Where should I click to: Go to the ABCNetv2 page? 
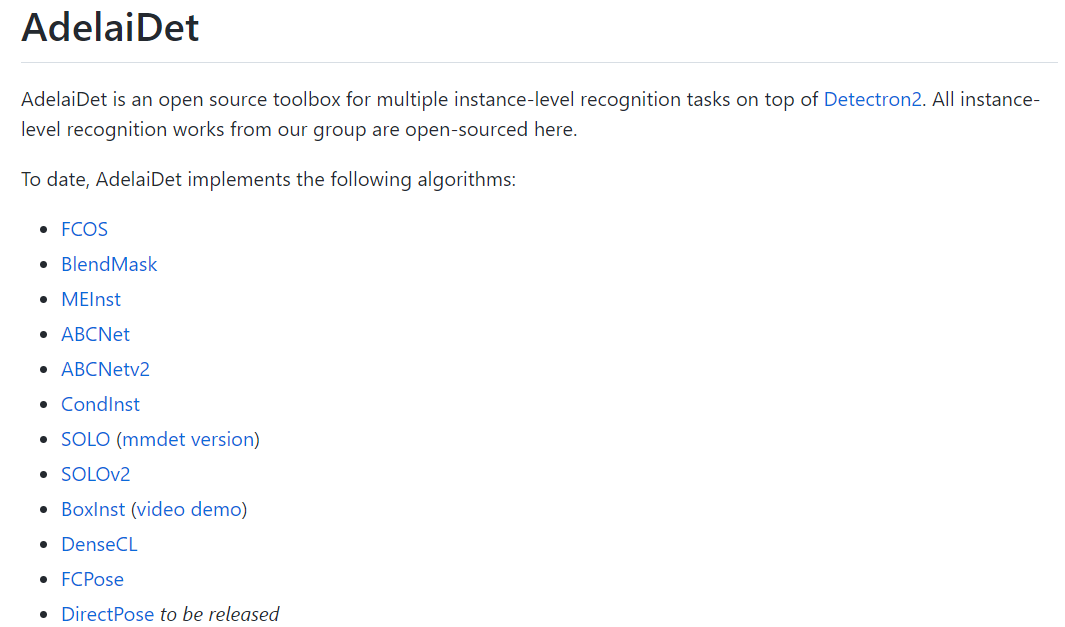pos(105,370)
